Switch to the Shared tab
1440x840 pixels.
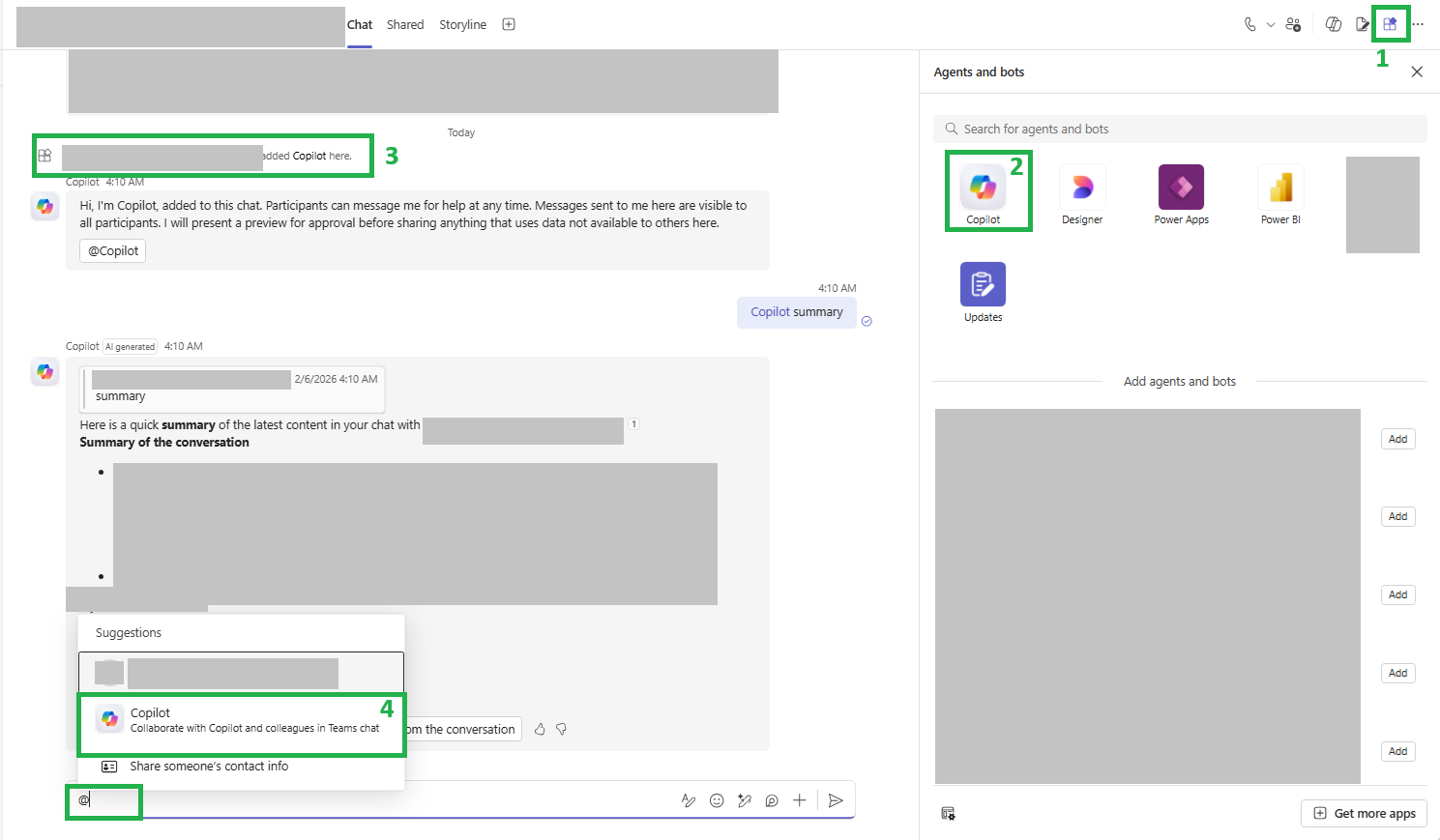(x=405, y=25)
